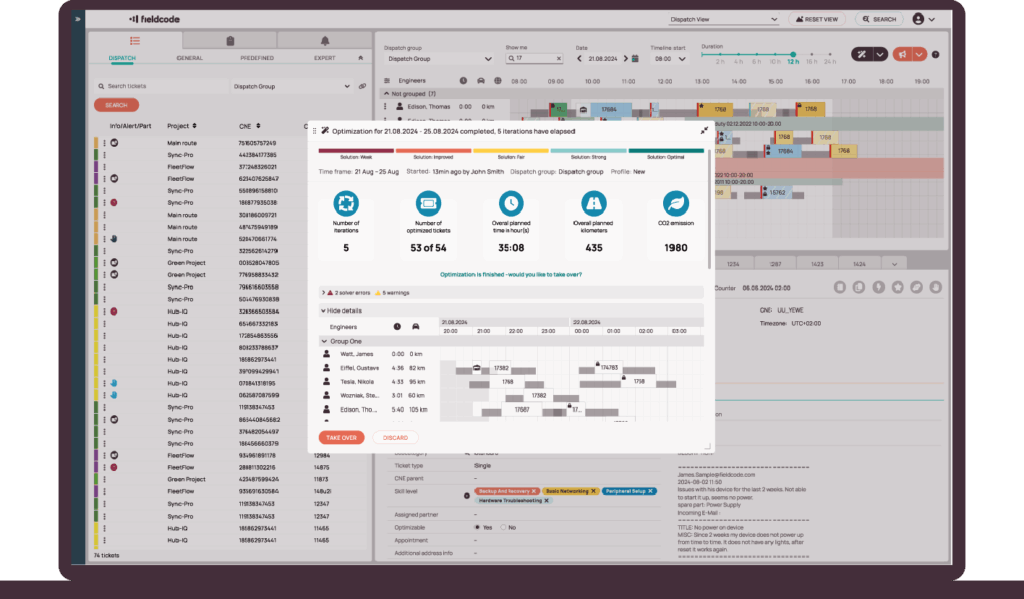Click the calendar icon next to date
The image size is (1024, 599).
point(634,59)
